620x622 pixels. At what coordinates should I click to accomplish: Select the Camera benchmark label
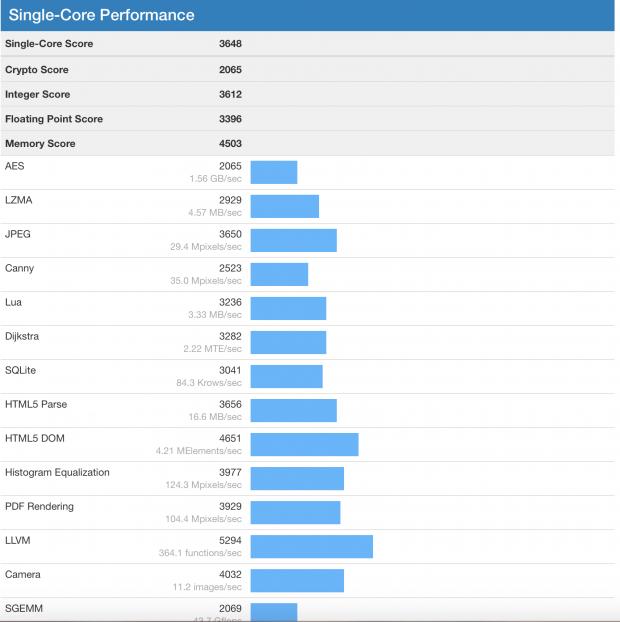[x=23, y=574]
